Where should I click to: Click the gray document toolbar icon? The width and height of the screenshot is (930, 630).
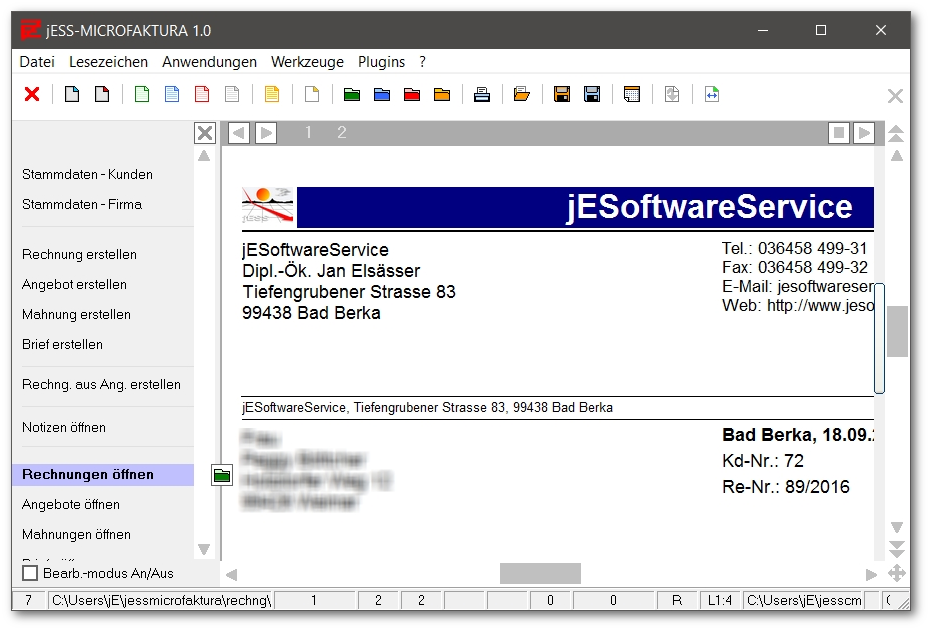232,94
